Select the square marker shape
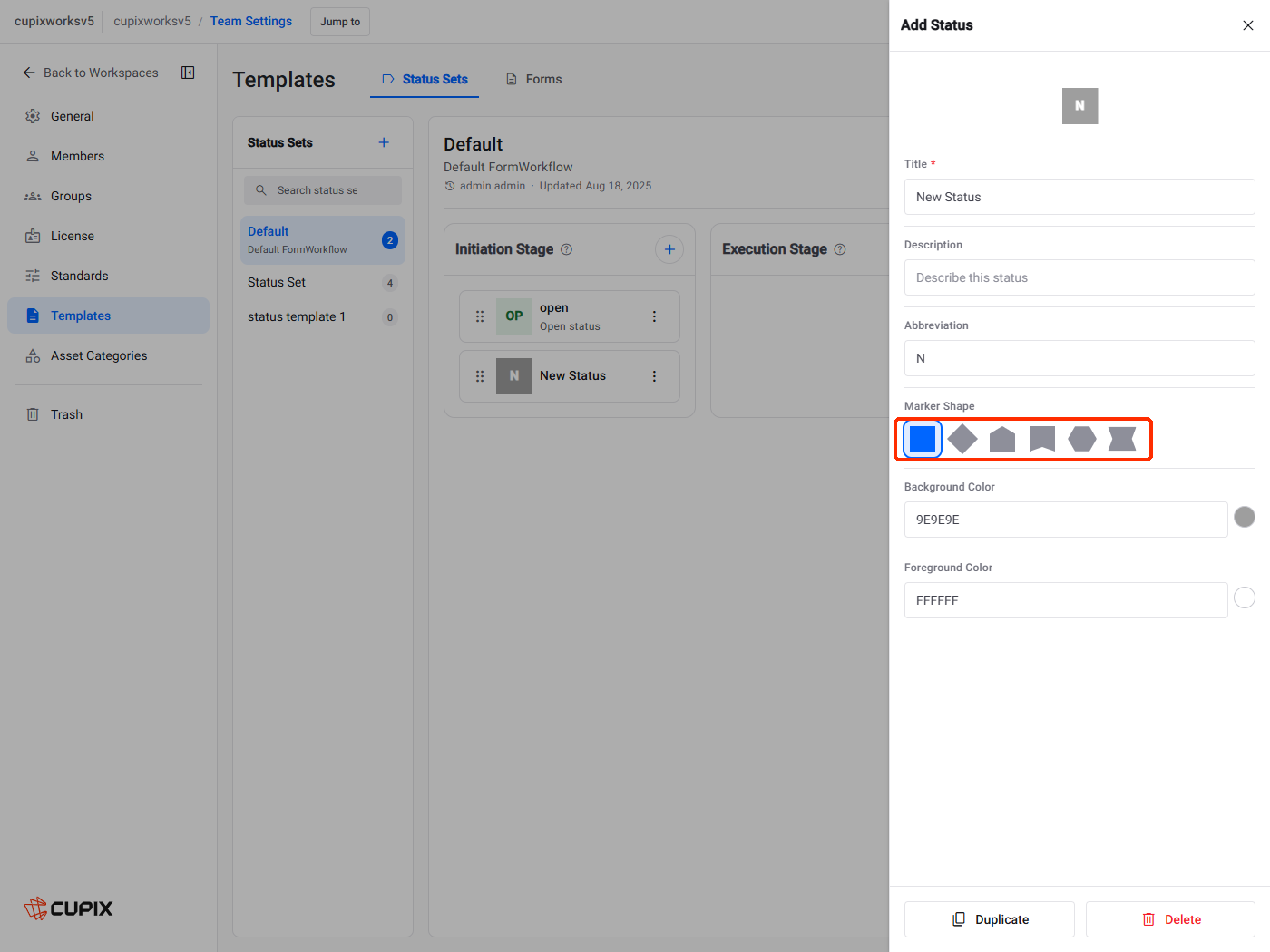Viewport: 1270px width, 952px height. coord(923,439)
